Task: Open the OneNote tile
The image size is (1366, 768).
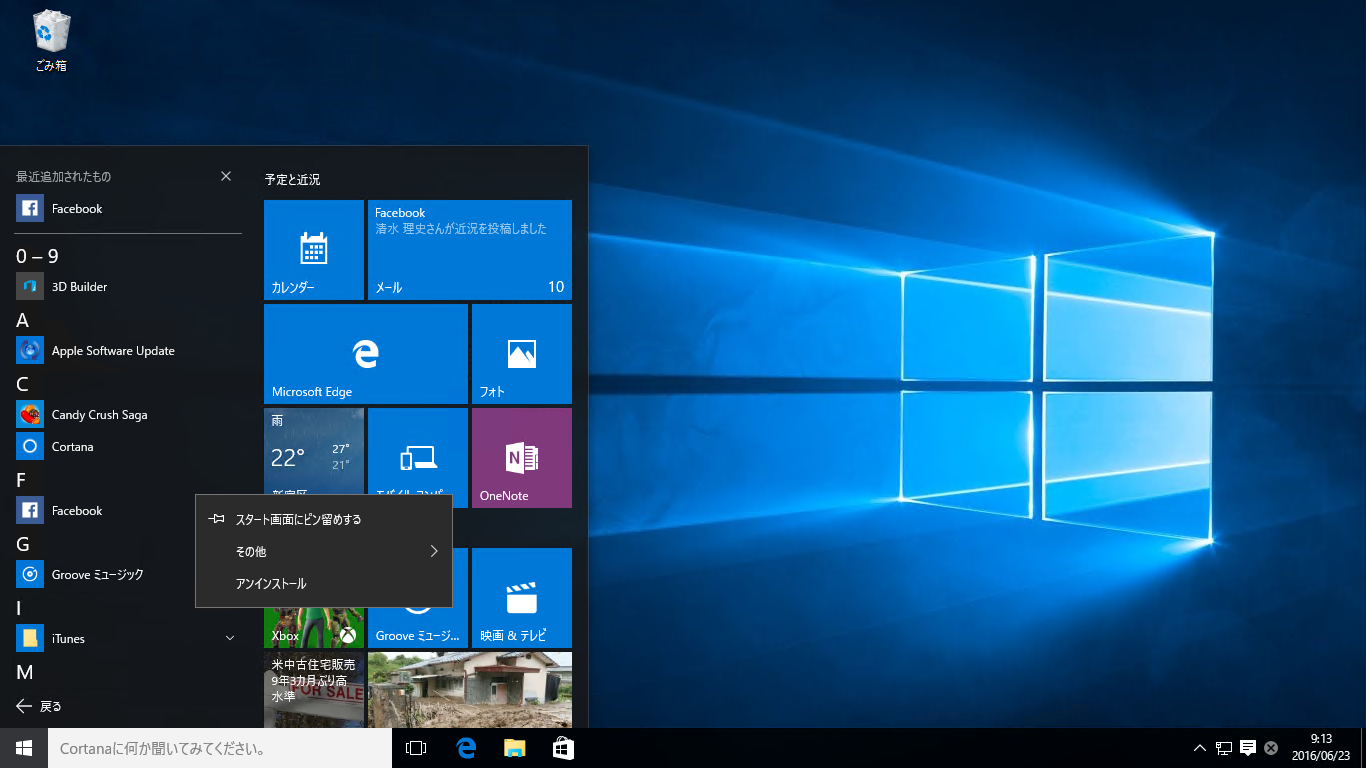Action: (x=522, y=458)
